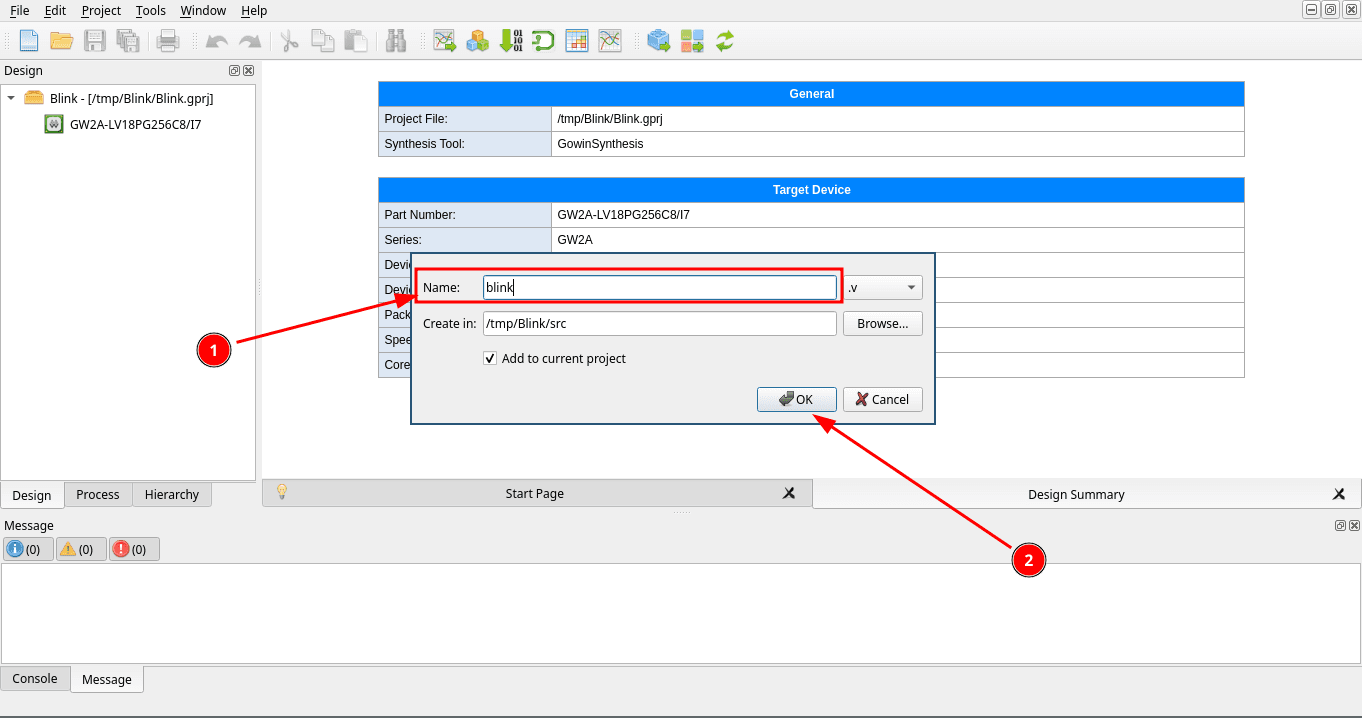Viewport: 1362px width, 718px height.
Task: Click the Save All icon
Action: [x=128, y=41]
